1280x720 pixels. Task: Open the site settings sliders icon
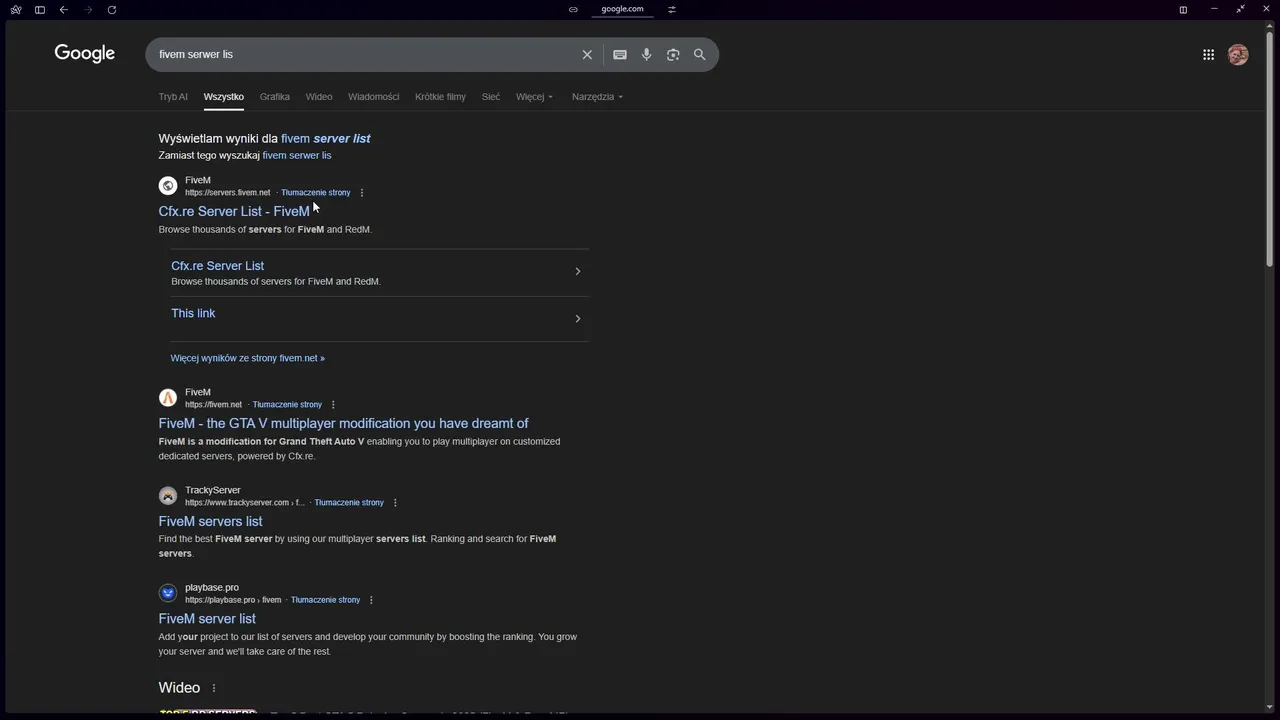point(672,9)
